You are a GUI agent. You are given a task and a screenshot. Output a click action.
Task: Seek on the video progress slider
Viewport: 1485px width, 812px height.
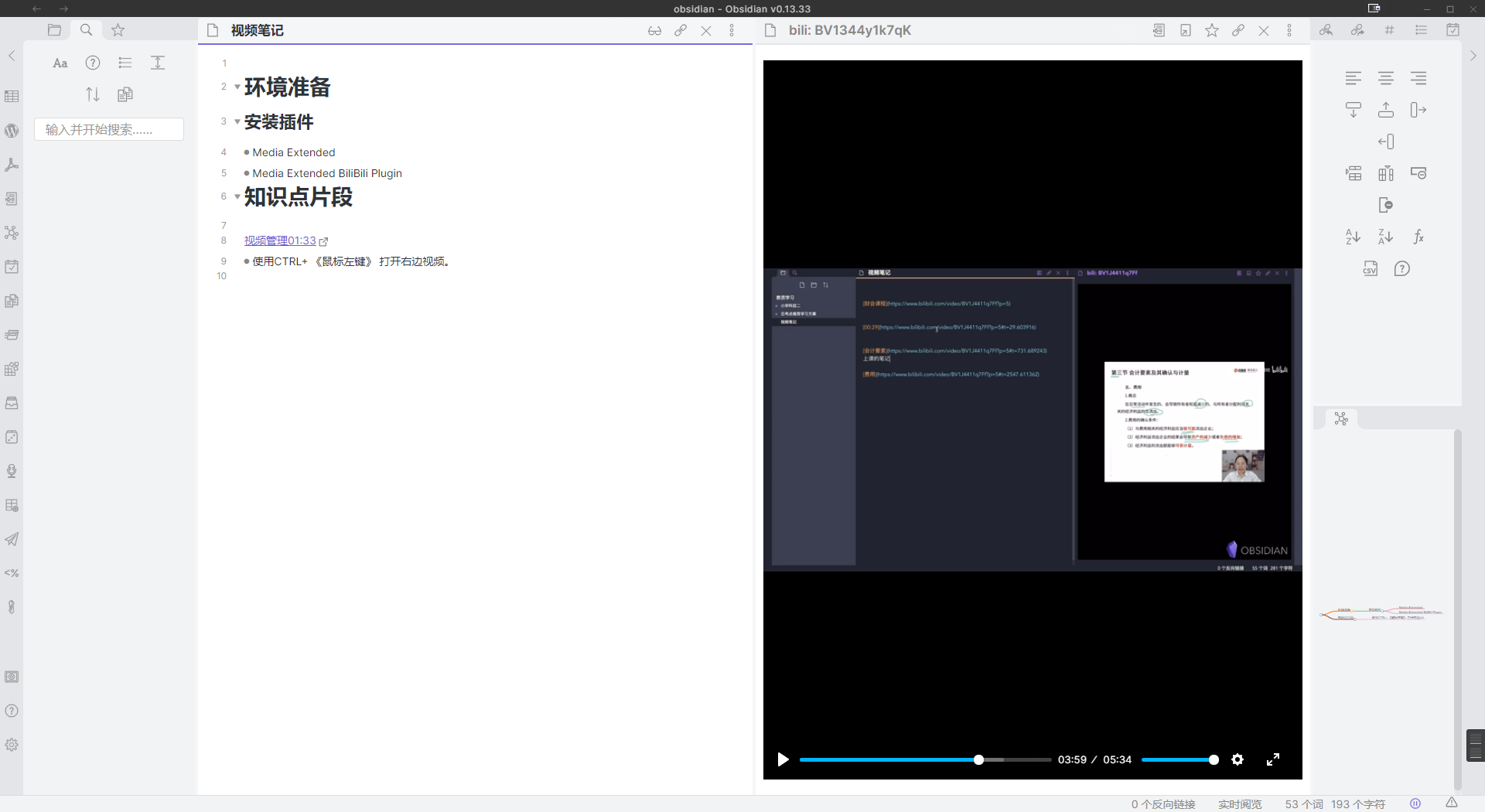(925, 760)
